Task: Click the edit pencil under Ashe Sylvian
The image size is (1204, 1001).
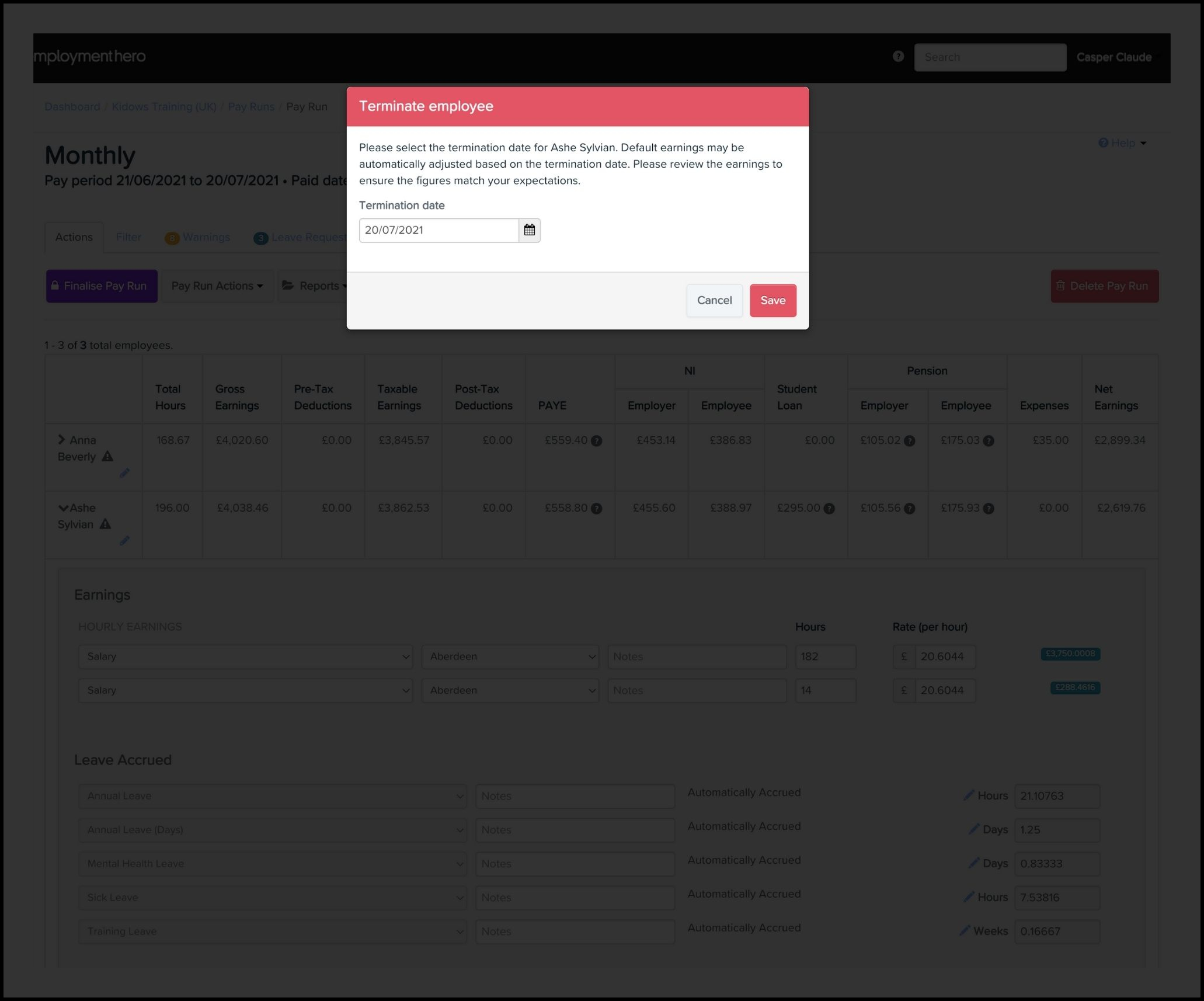Action: (124, 541)
